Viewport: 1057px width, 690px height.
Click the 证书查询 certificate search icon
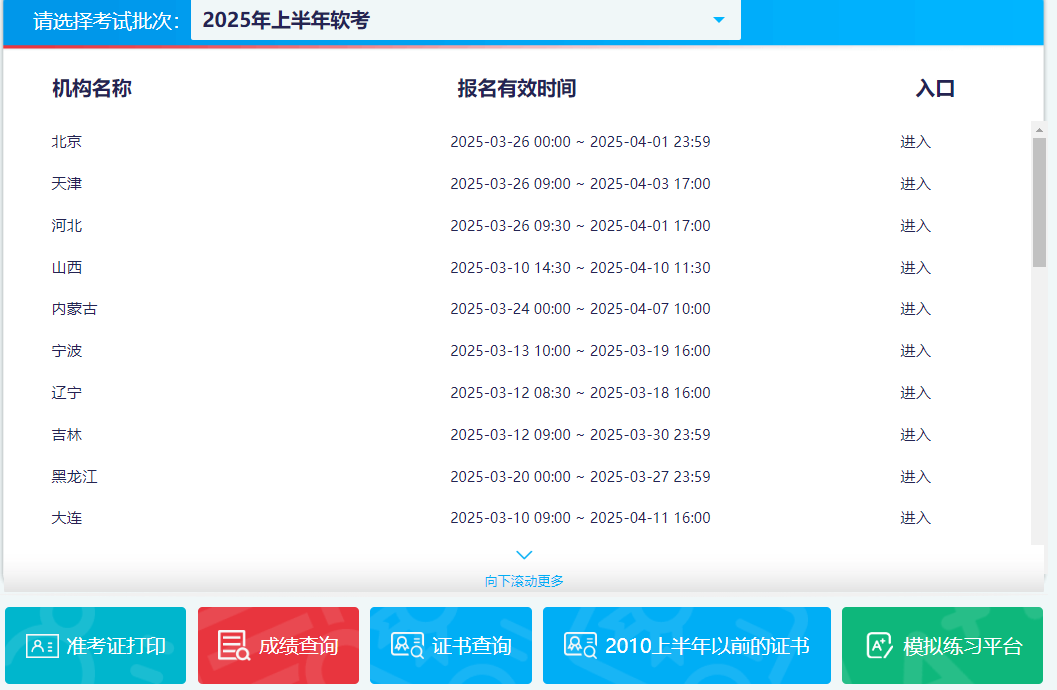coord(407,645)
